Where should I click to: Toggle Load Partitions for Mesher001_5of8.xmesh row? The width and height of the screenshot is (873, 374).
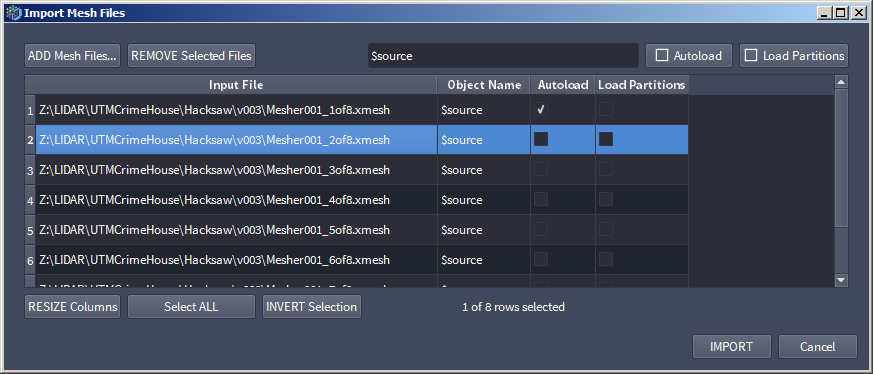606,229
